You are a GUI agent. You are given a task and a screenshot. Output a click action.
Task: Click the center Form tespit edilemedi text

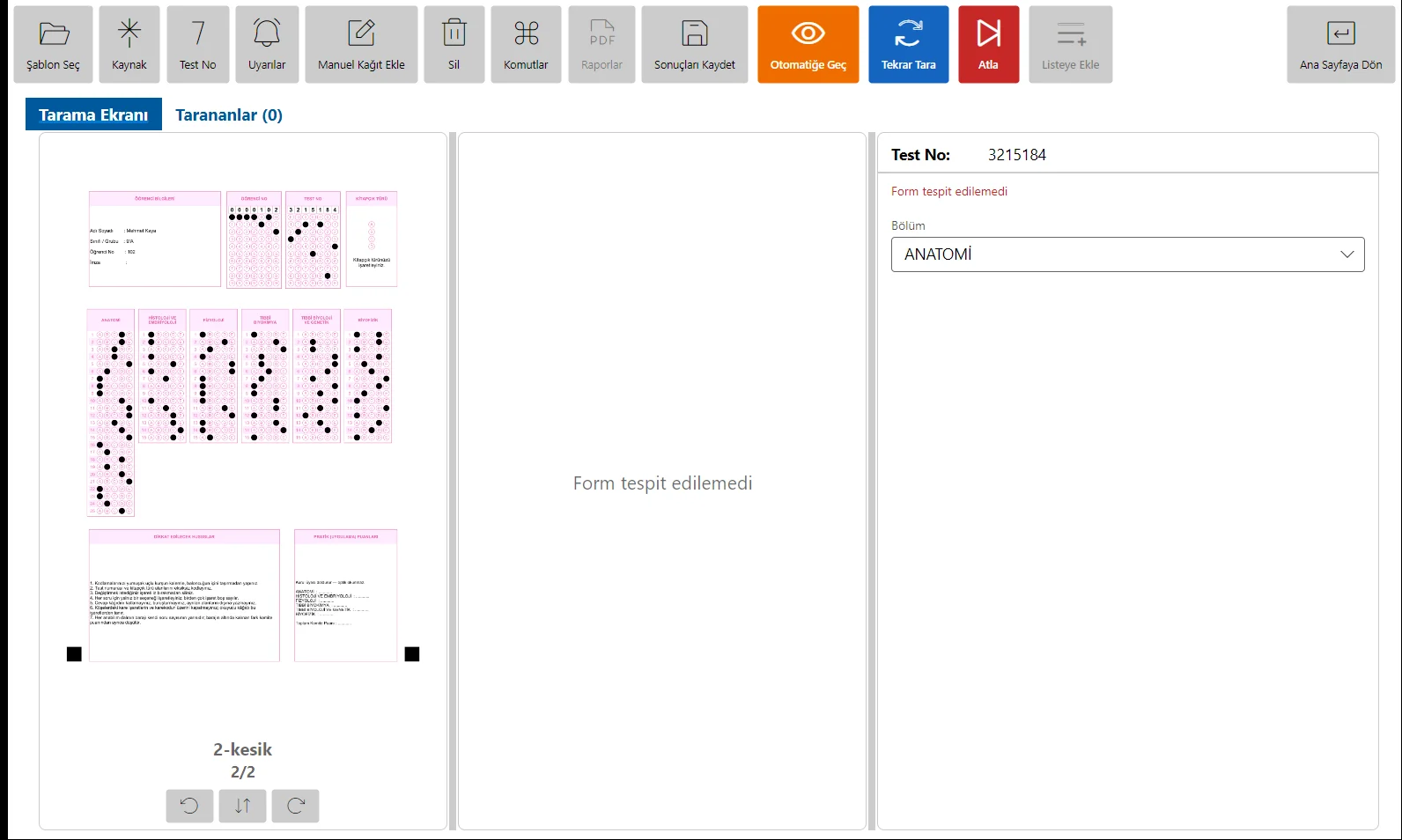tap(662, 483)
